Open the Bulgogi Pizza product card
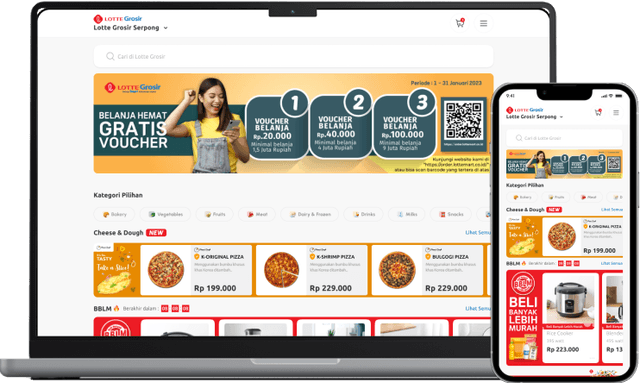The width and height of the screenshot is (640, 383). [x=427, y=270]
